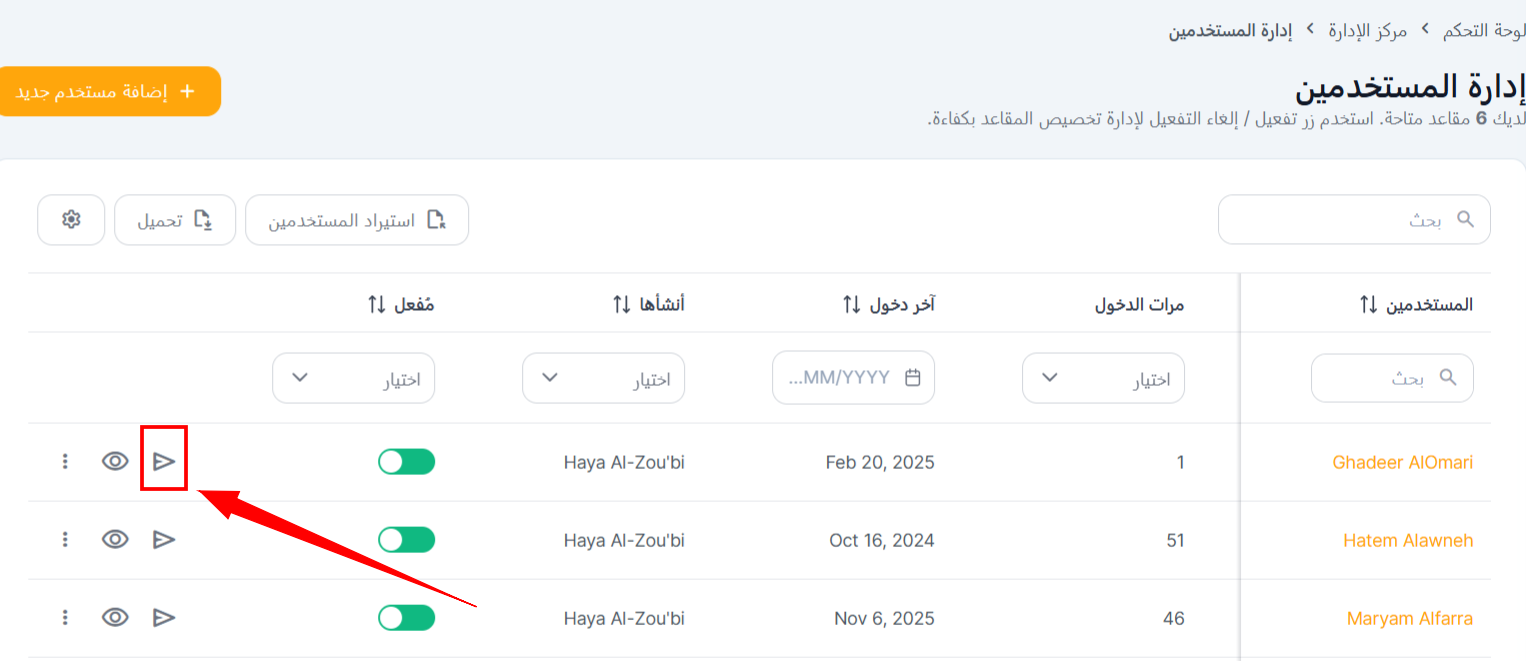This screenshot has width=1526, height=661.
Task: Sort by آخر دخول column arrows
Action: (x=851, y=304)
